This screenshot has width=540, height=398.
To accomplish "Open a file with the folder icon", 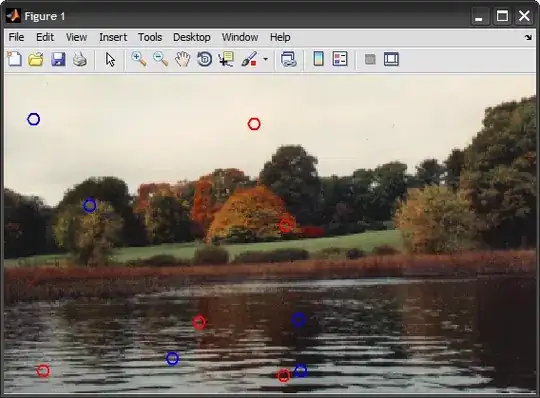I will pyautogui.click(x=36, y=59).
